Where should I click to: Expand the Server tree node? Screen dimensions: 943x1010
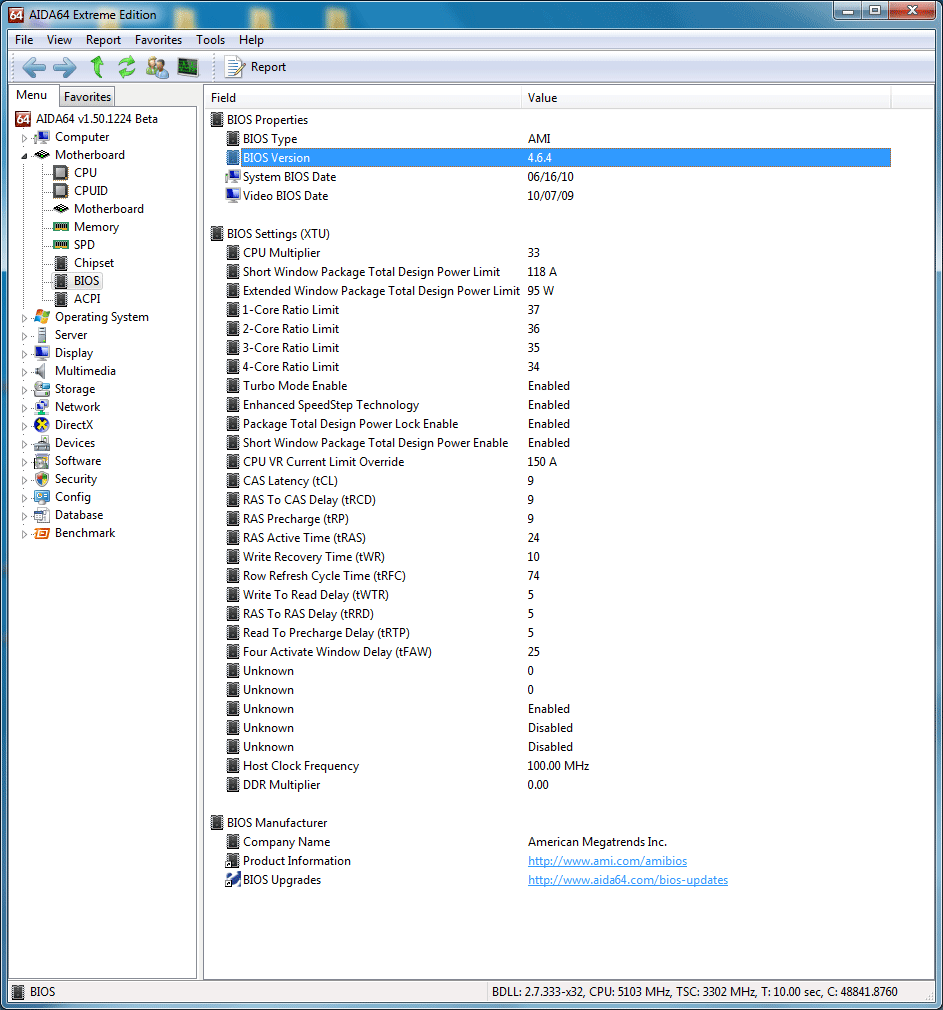[x=24, y=336]
